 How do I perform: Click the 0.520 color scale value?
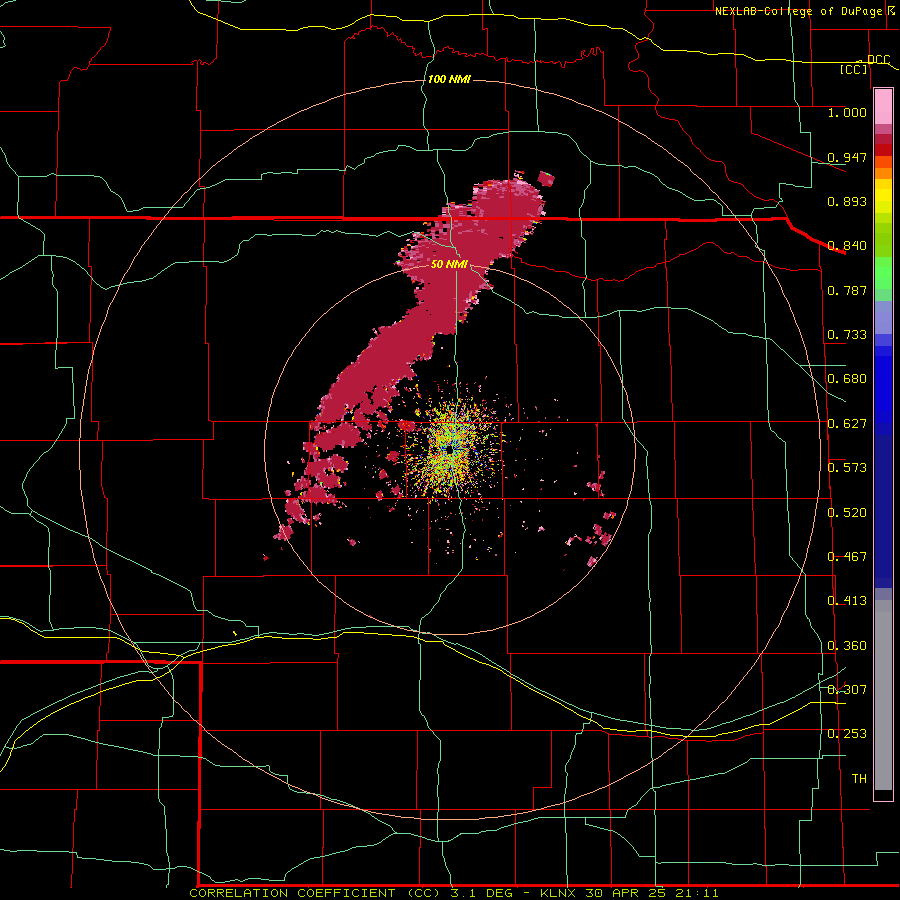[x=847, y=513]
